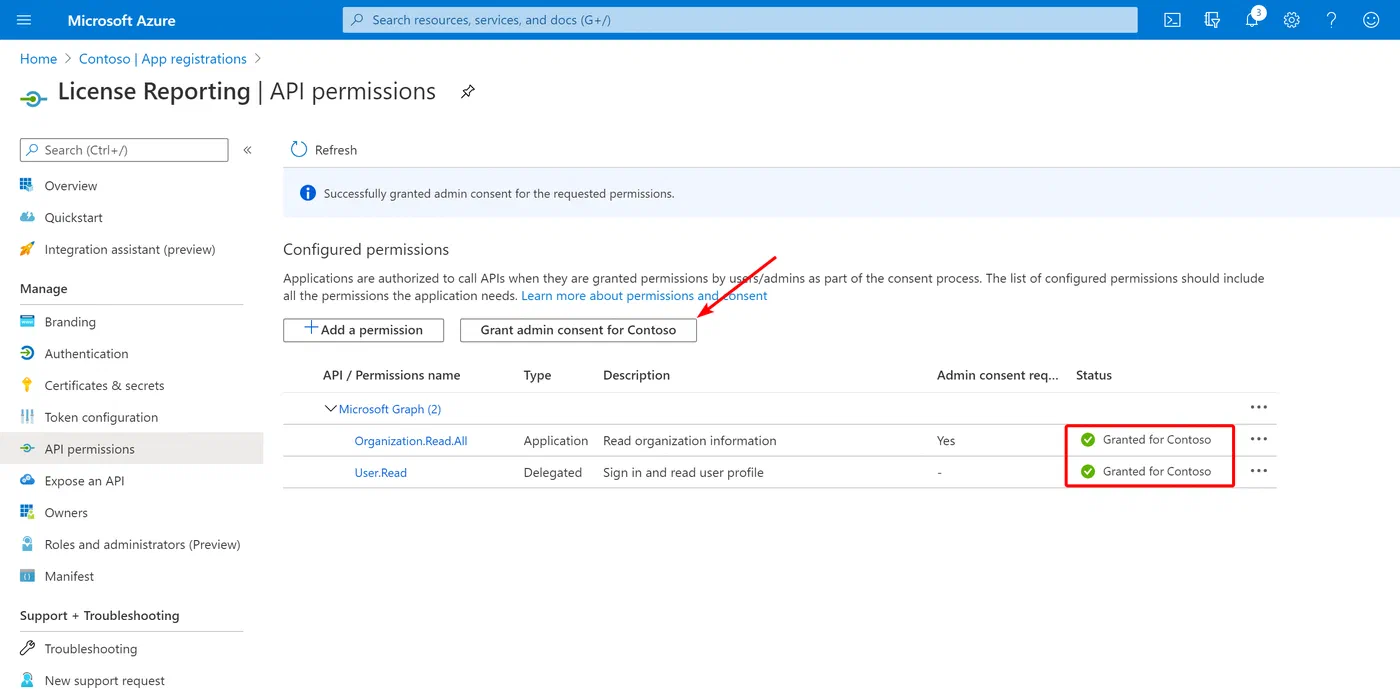The width and height of the screenshot is (1400, 700).
Task: Click the Expose an API cloud icon
Action: click(x=27, y=480)
